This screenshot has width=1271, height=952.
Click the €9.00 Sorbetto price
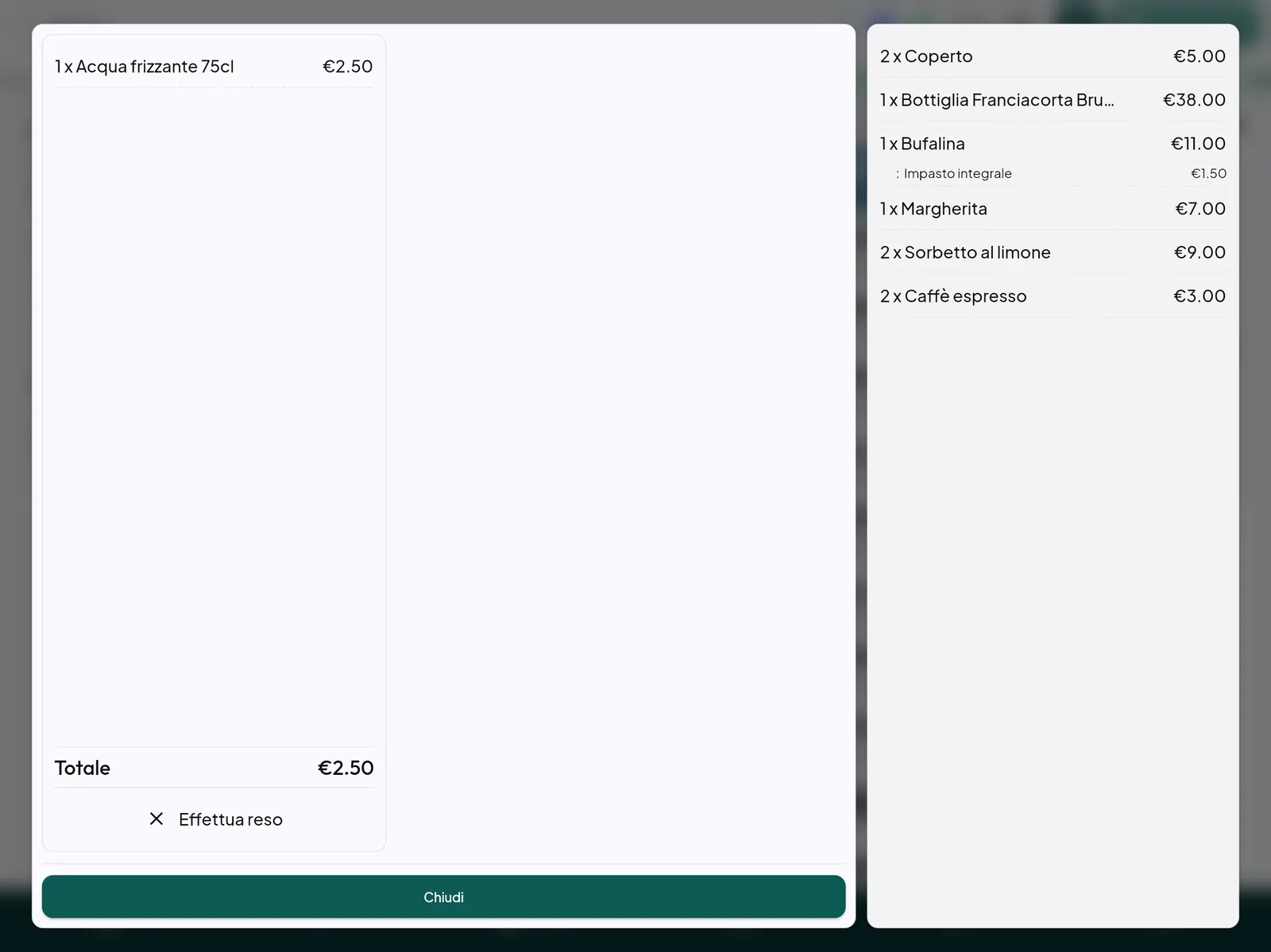click(1200, 252)
